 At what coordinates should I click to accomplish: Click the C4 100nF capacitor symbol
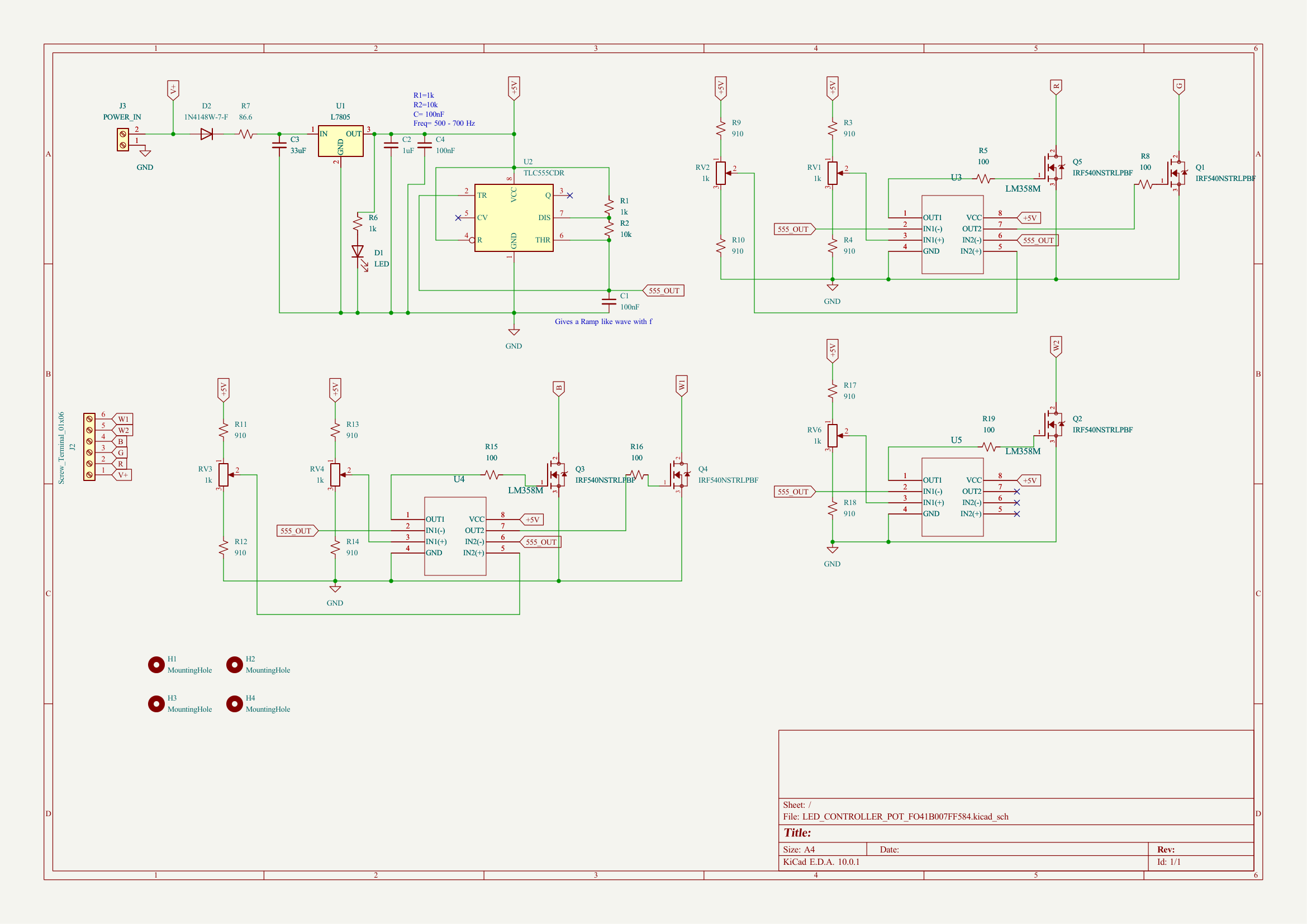[x=425, y=145]
